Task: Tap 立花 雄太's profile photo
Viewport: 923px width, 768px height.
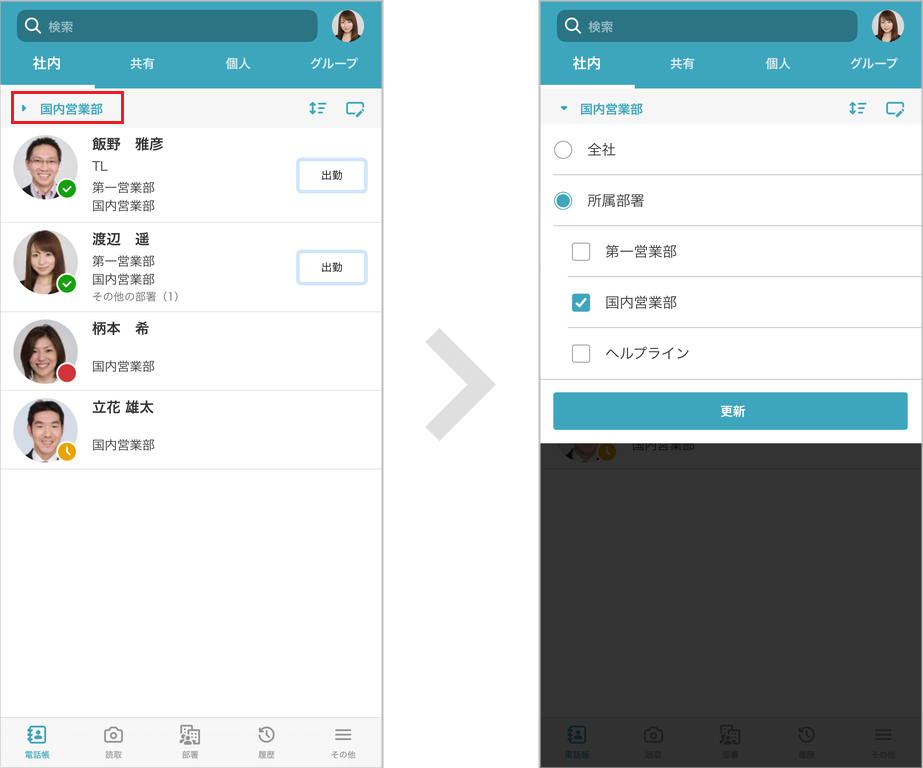Action: click(x=45, y=430)
